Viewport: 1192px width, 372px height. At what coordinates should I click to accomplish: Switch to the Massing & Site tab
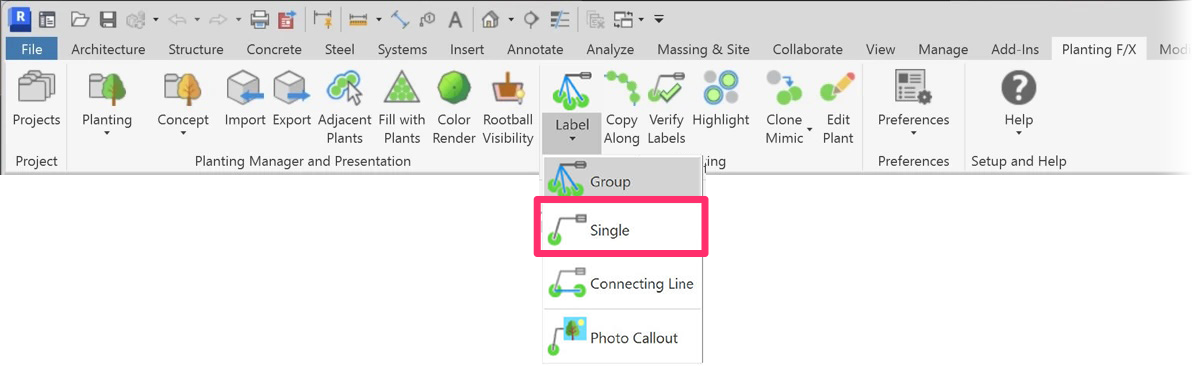click(x=703, y=49)
